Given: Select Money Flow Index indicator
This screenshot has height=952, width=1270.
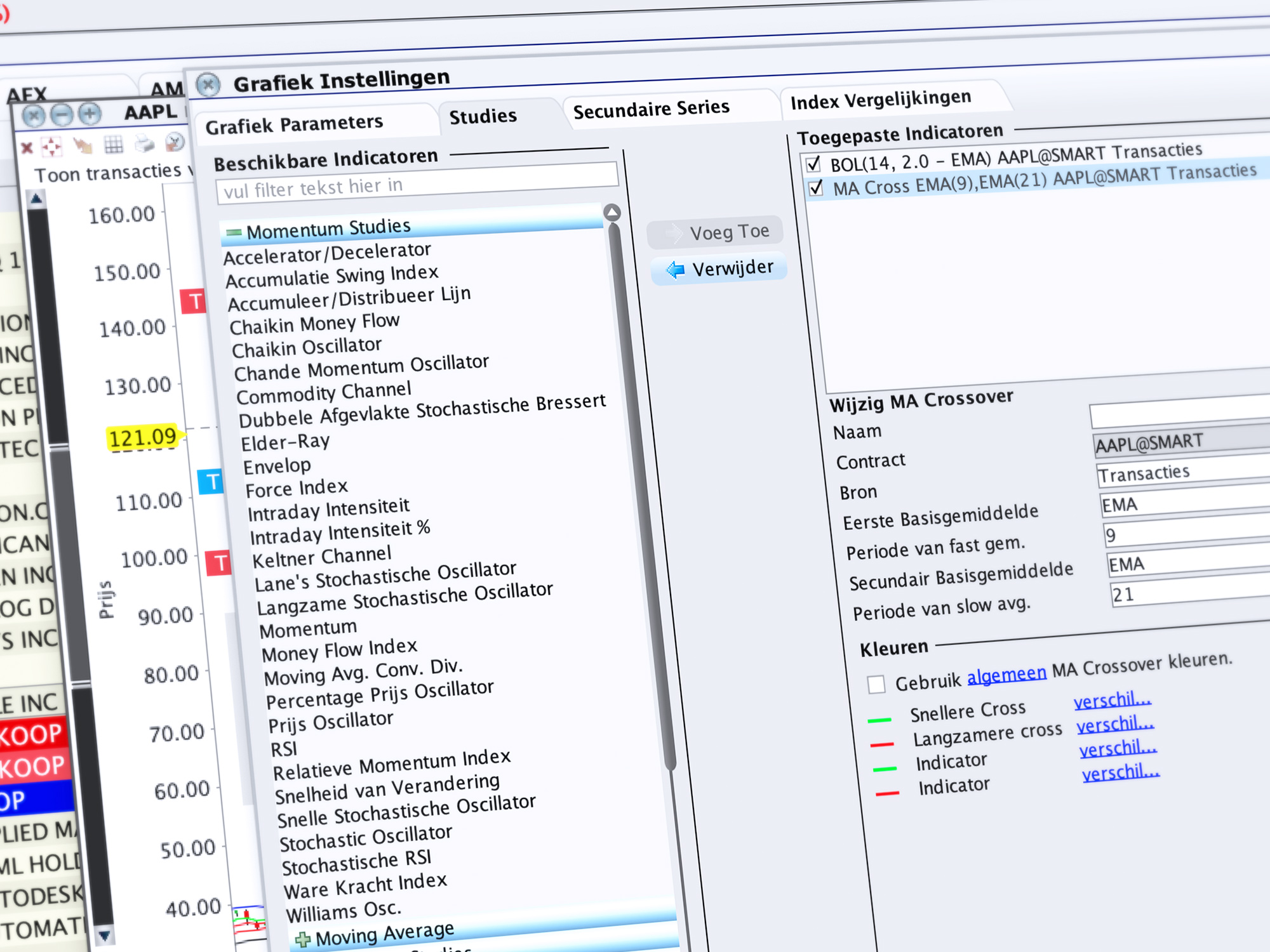Looking at the screenshot, I should click(x=339, y=650).
